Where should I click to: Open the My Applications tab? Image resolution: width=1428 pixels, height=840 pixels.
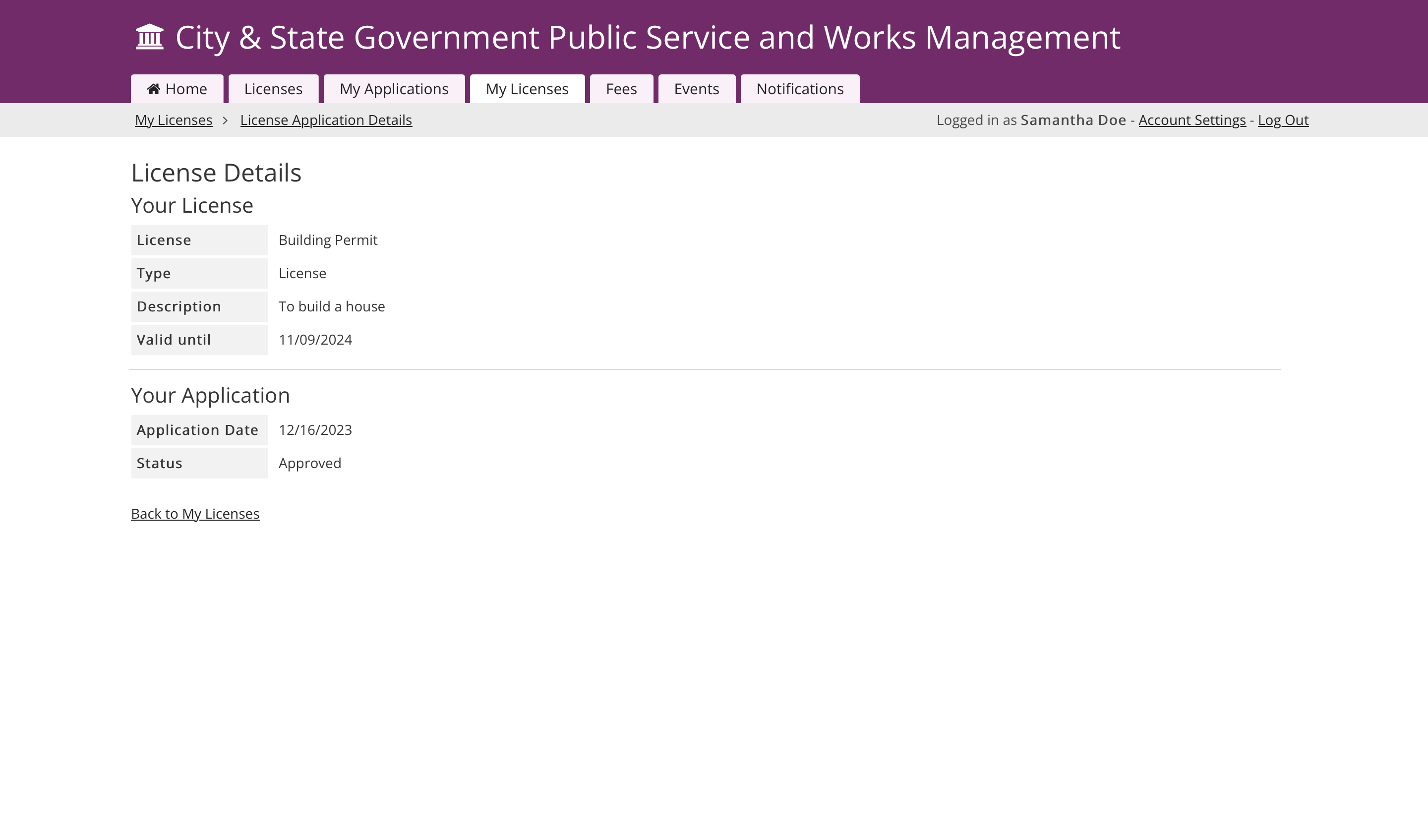coord(394,89)
